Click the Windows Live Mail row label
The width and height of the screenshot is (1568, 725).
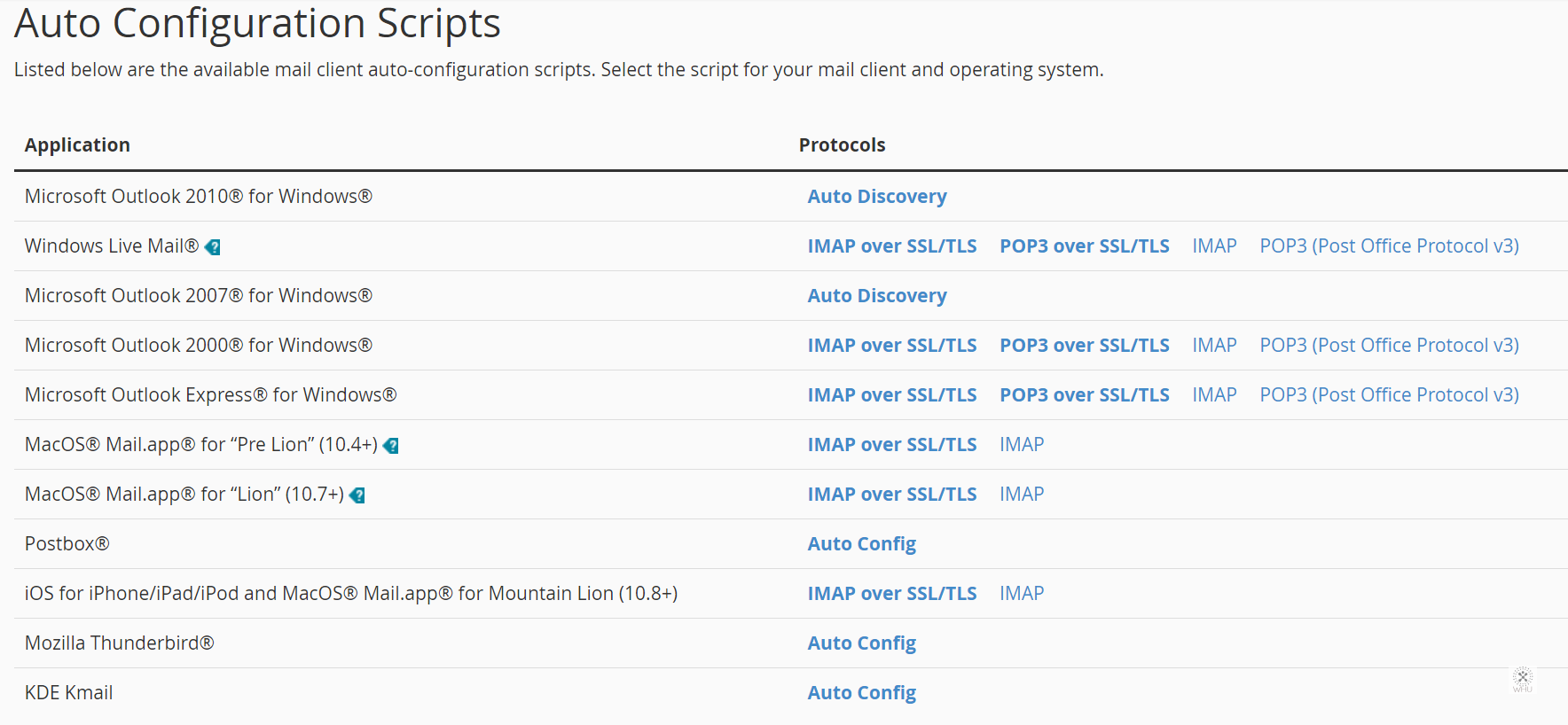pyautogui.click(x=112, y=246)
